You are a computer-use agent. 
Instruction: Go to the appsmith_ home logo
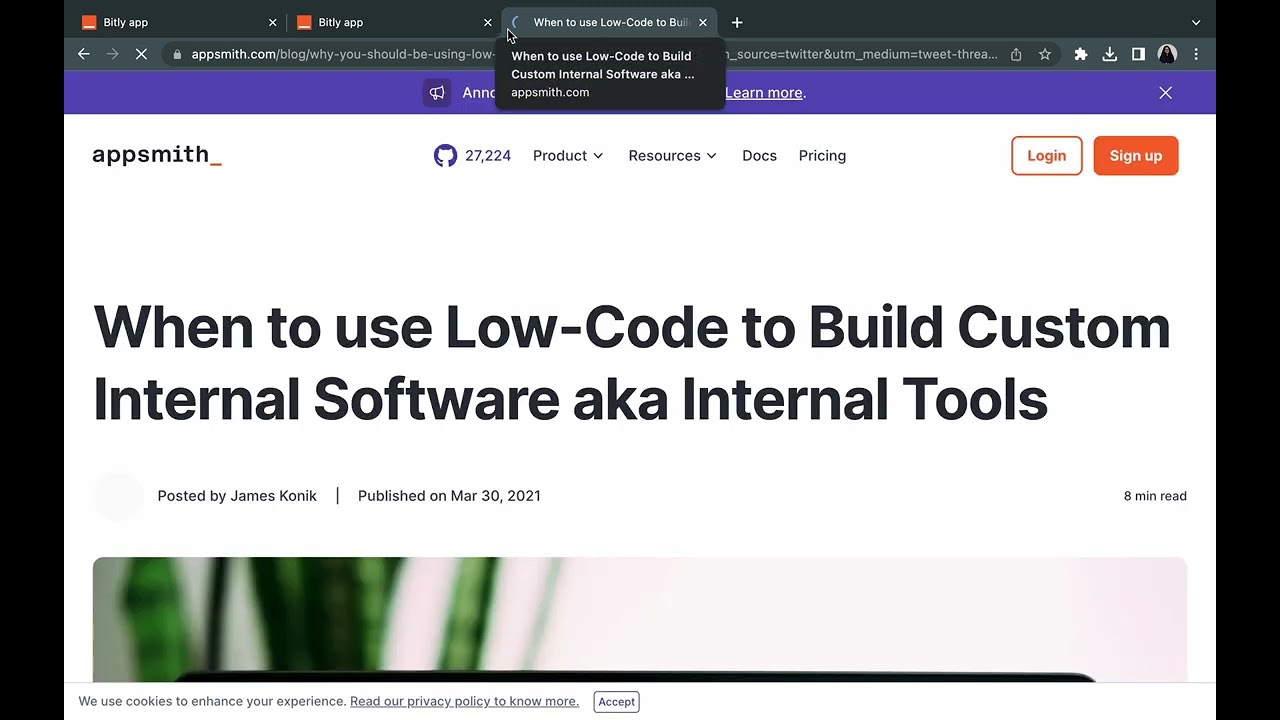pyautogui.click(x=157, y=155)
